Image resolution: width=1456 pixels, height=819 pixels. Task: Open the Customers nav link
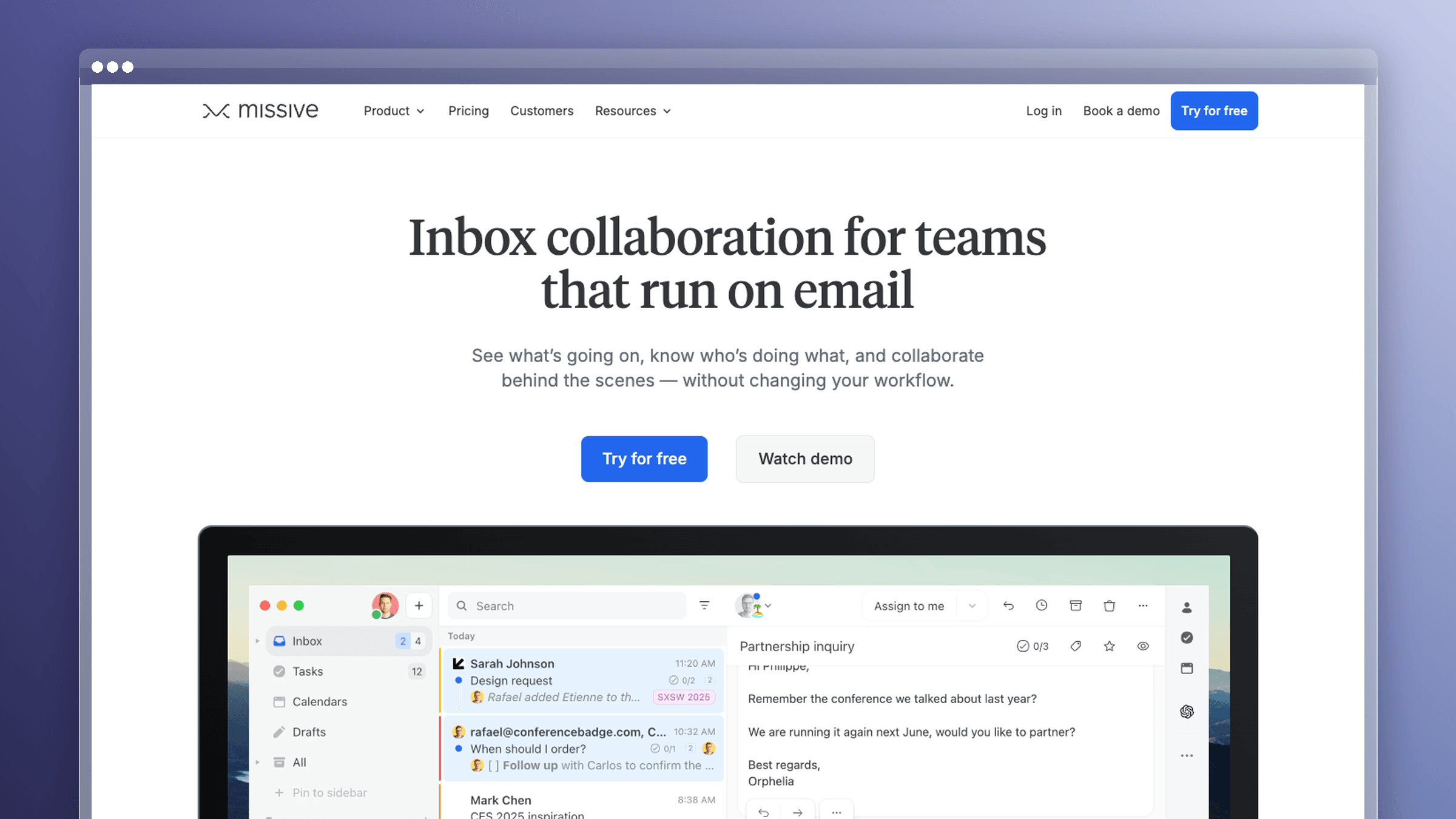click(542, 111)
